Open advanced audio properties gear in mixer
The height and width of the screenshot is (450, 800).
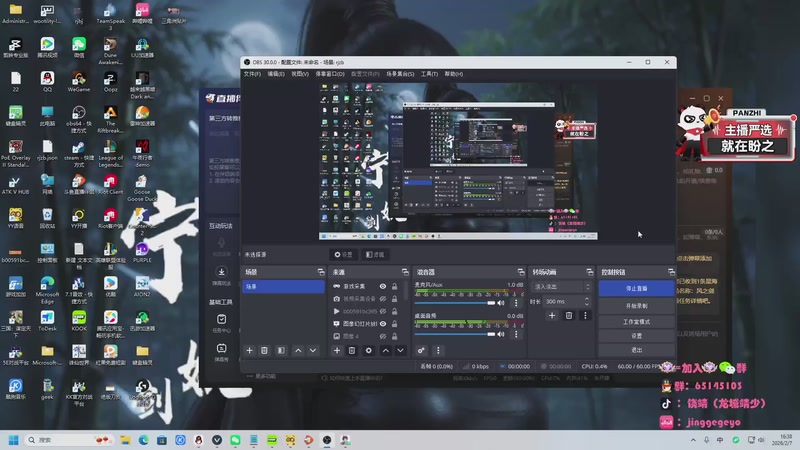point(421,351)
